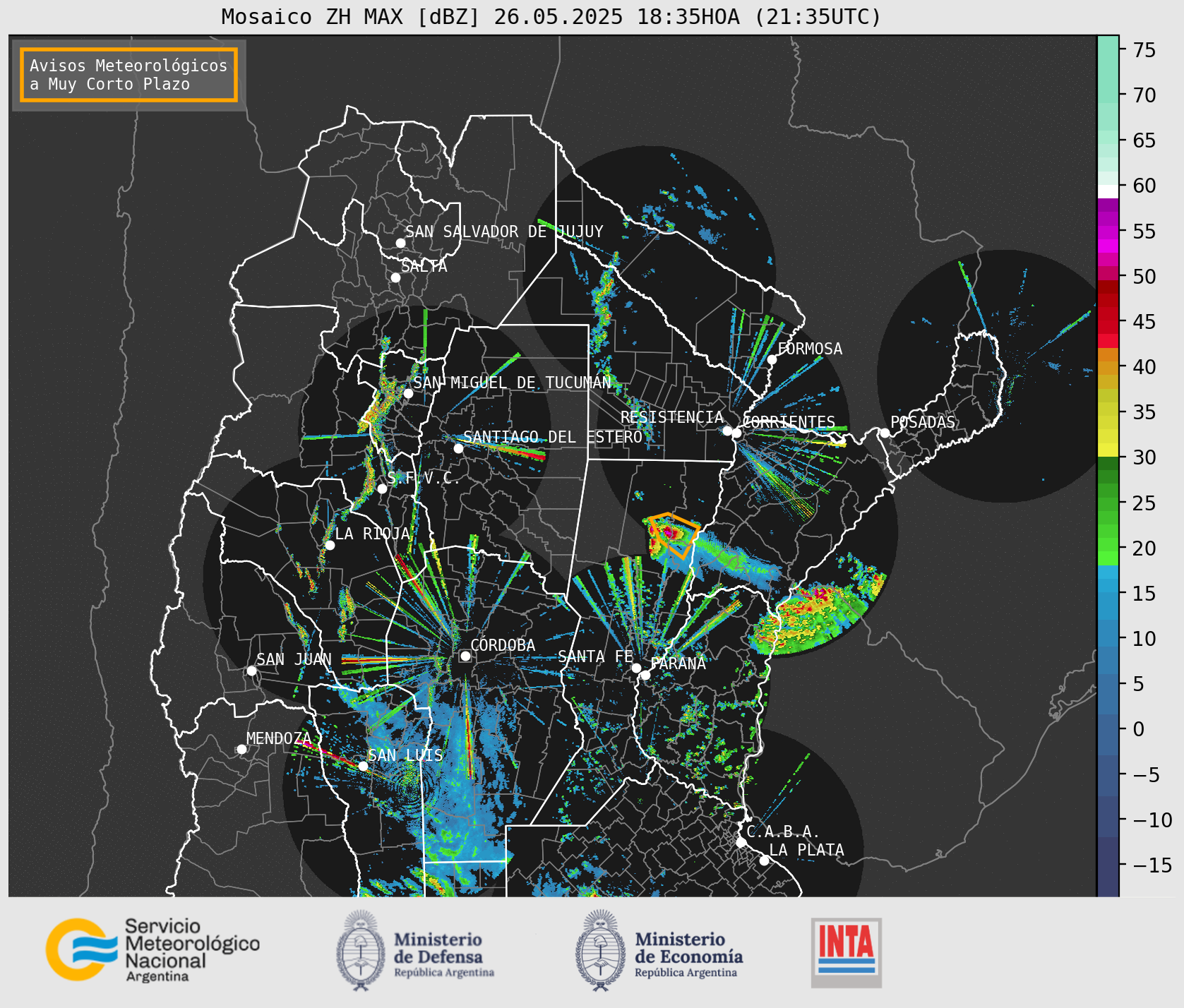The width and height of the screenshot is (1184, 1008).
Task: Click the SAN SALVADOR DE JUJUY label
Action: [504, 232]
